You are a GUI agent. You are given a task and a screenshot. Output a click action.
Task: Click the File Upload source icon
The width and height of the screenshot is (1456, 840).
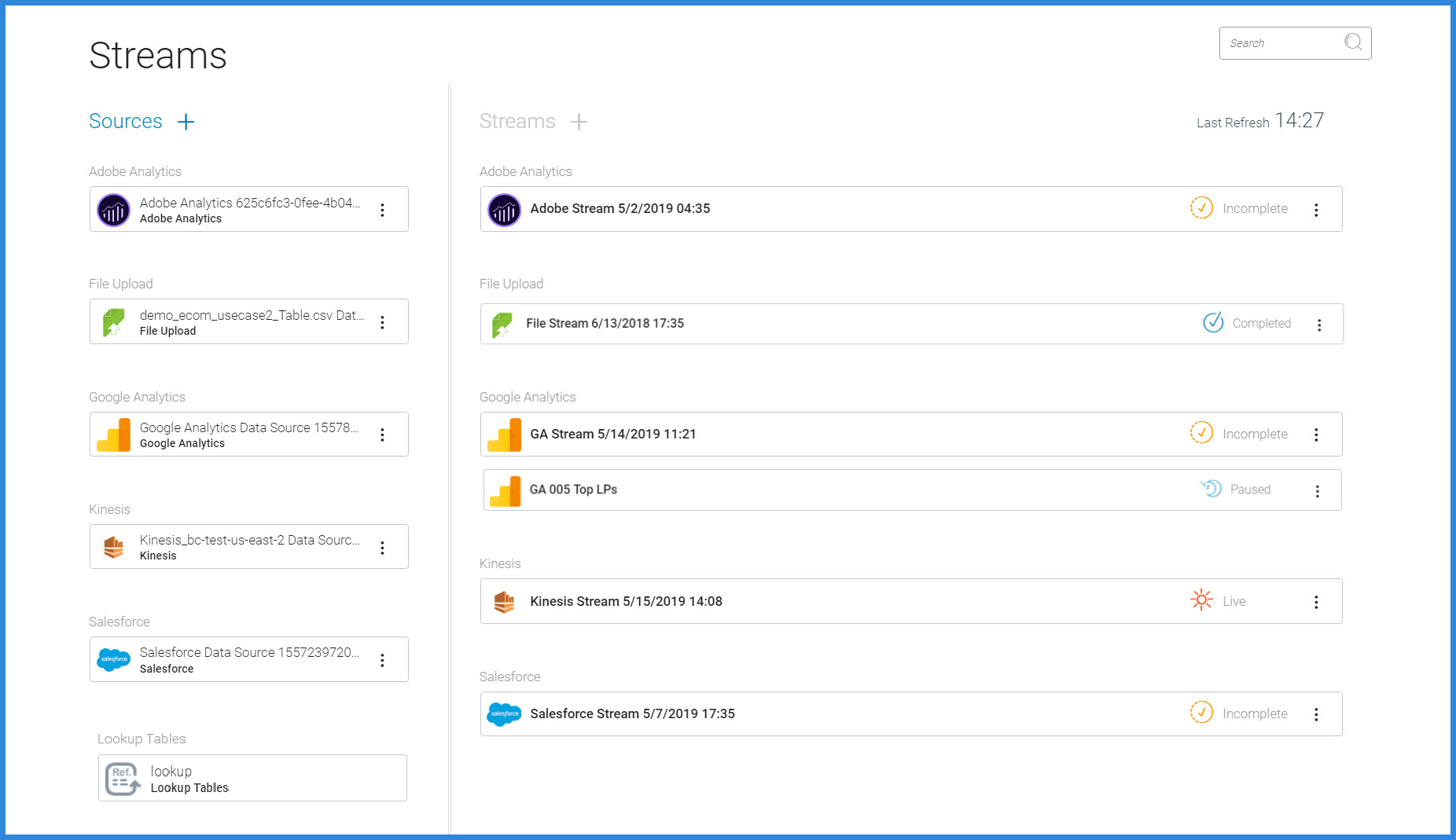click(x=114, y=322)
